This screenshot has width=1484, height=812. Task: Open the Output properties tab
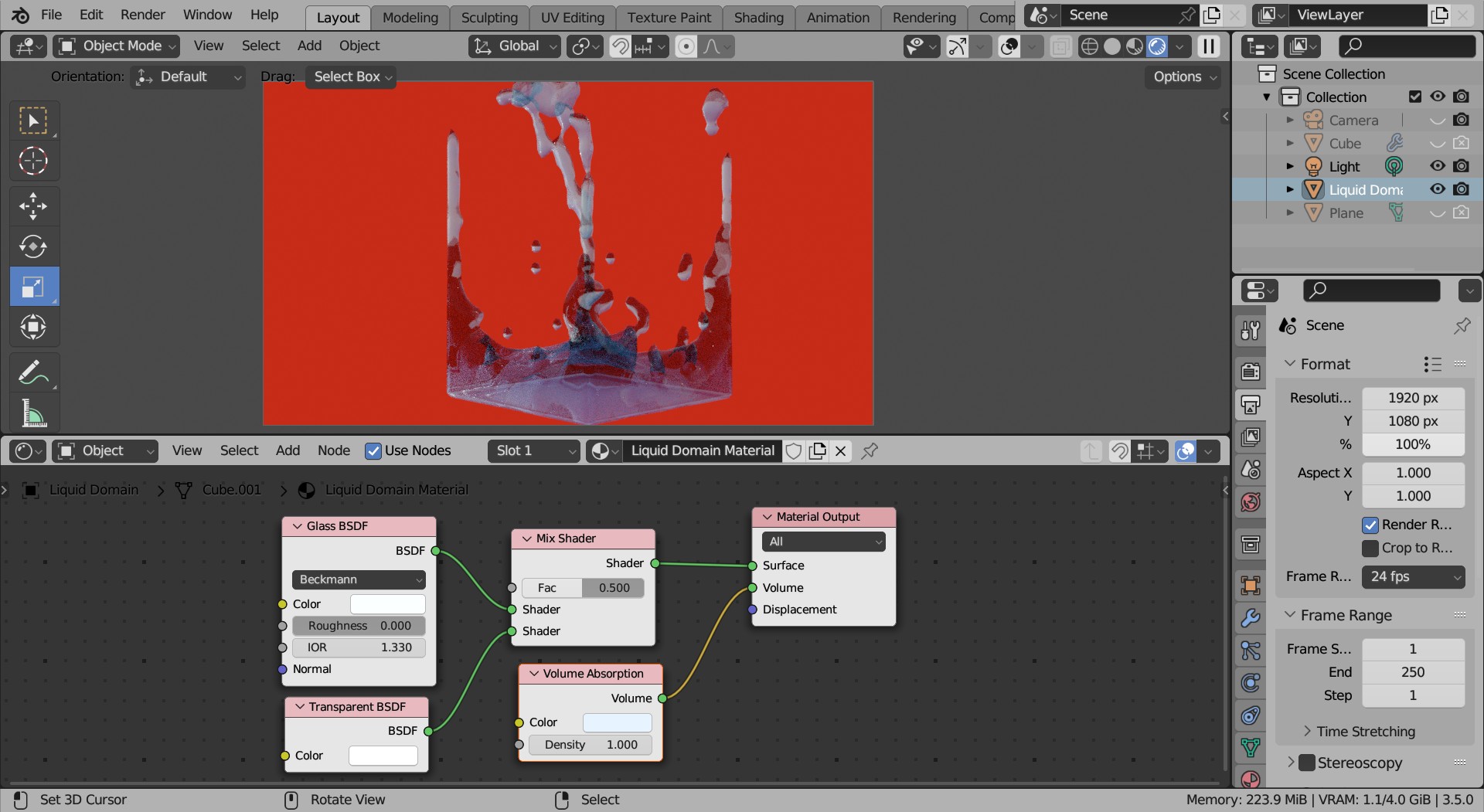tap(1251, 404)
